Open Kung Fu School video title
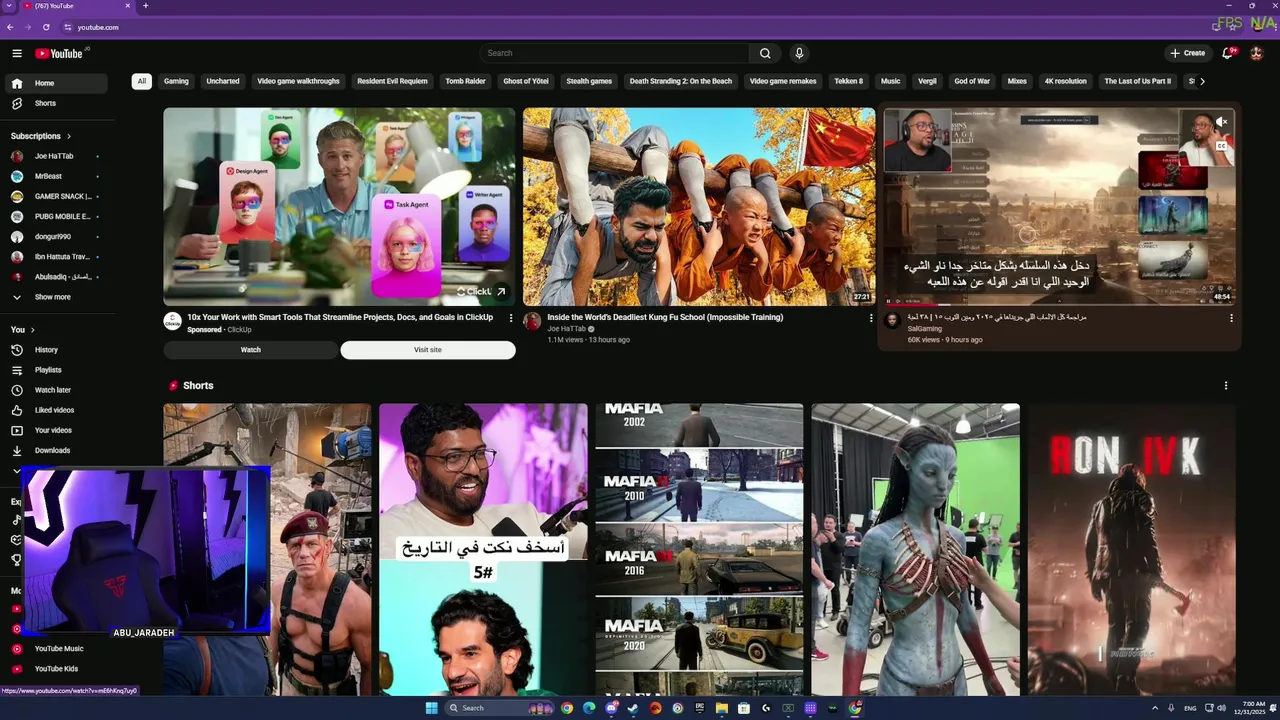The image size is (1280, 720). click(665, 317)
